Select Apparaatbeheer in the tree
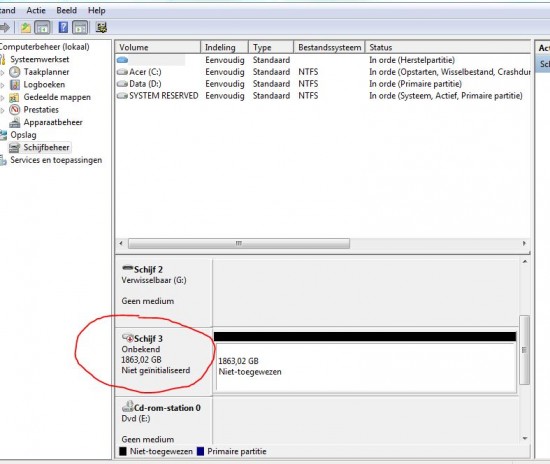Viewport: 550px width, 464px height. [53, 122]
